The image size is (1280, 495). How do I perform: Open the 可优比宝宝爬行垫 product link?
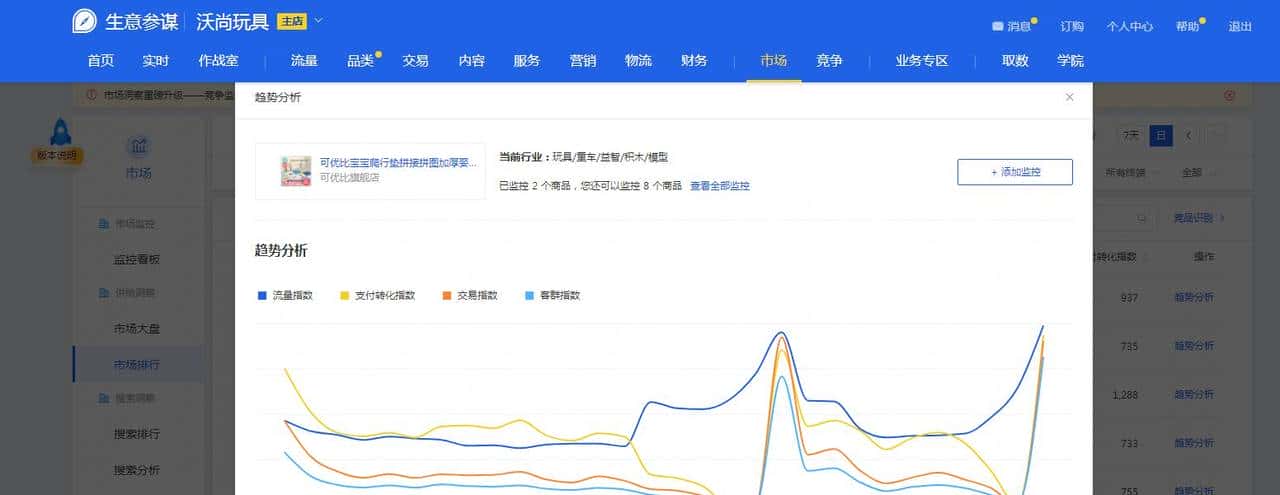click(398, 162)
